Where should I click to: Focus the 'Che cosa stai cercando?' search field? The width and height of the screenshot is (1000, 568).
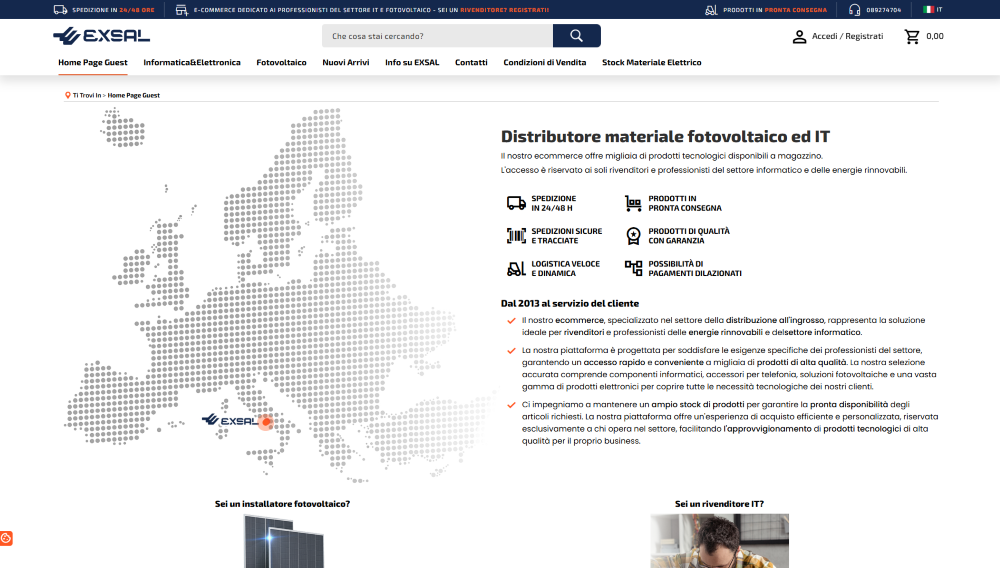click(x=437, y=36)
